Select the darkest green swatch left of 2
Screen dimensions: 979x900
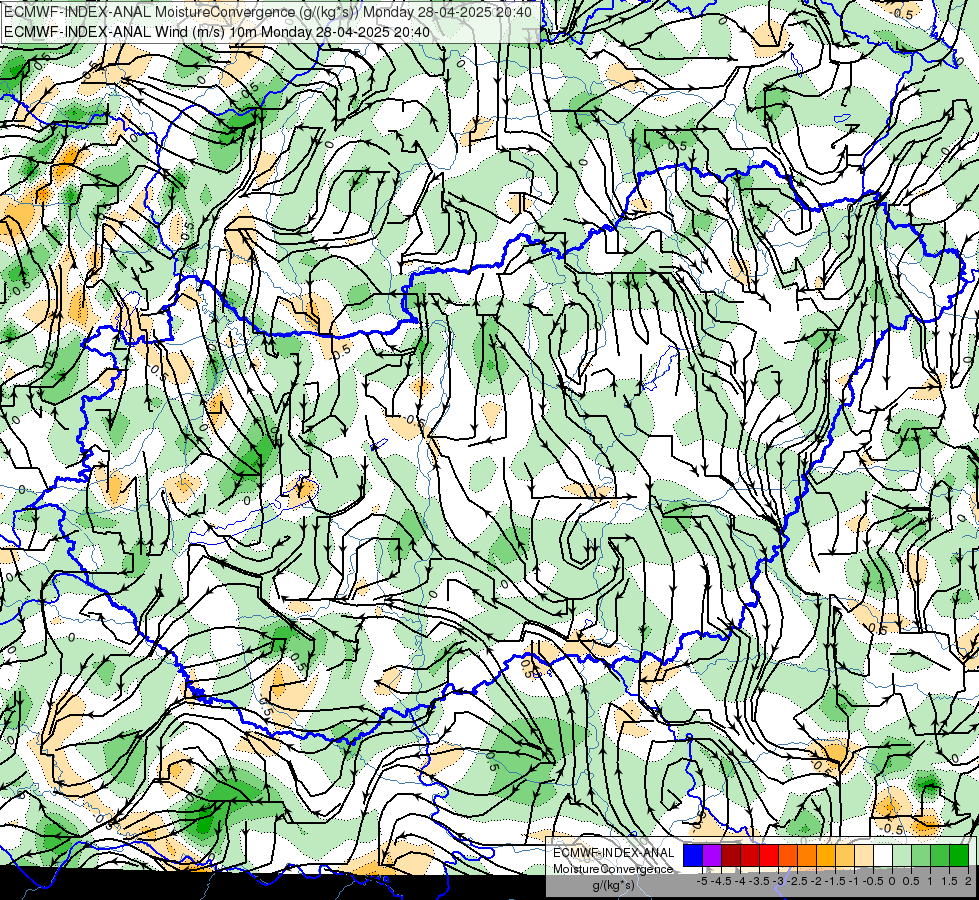click(959, 855)
